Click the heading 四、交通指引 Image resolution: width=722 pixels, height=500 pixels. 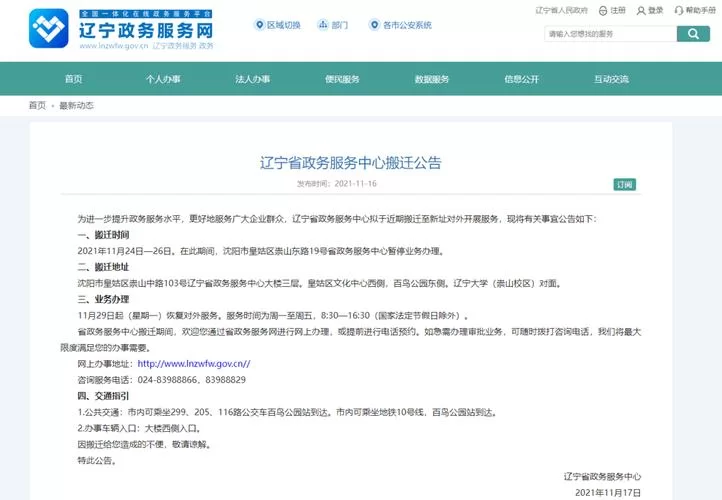click(103, 396)
